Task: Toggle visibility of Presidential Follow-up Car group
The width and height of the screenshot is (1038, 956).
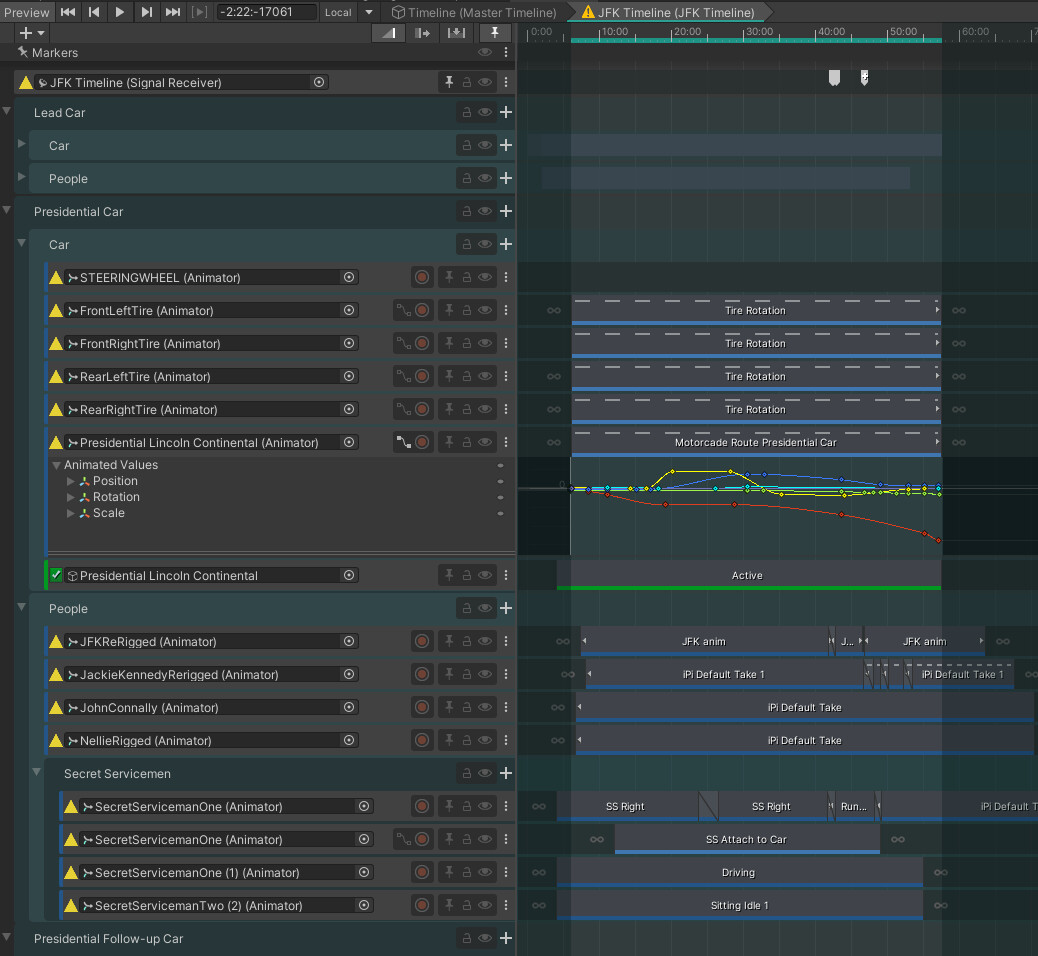Action: (x=485, y=938)
